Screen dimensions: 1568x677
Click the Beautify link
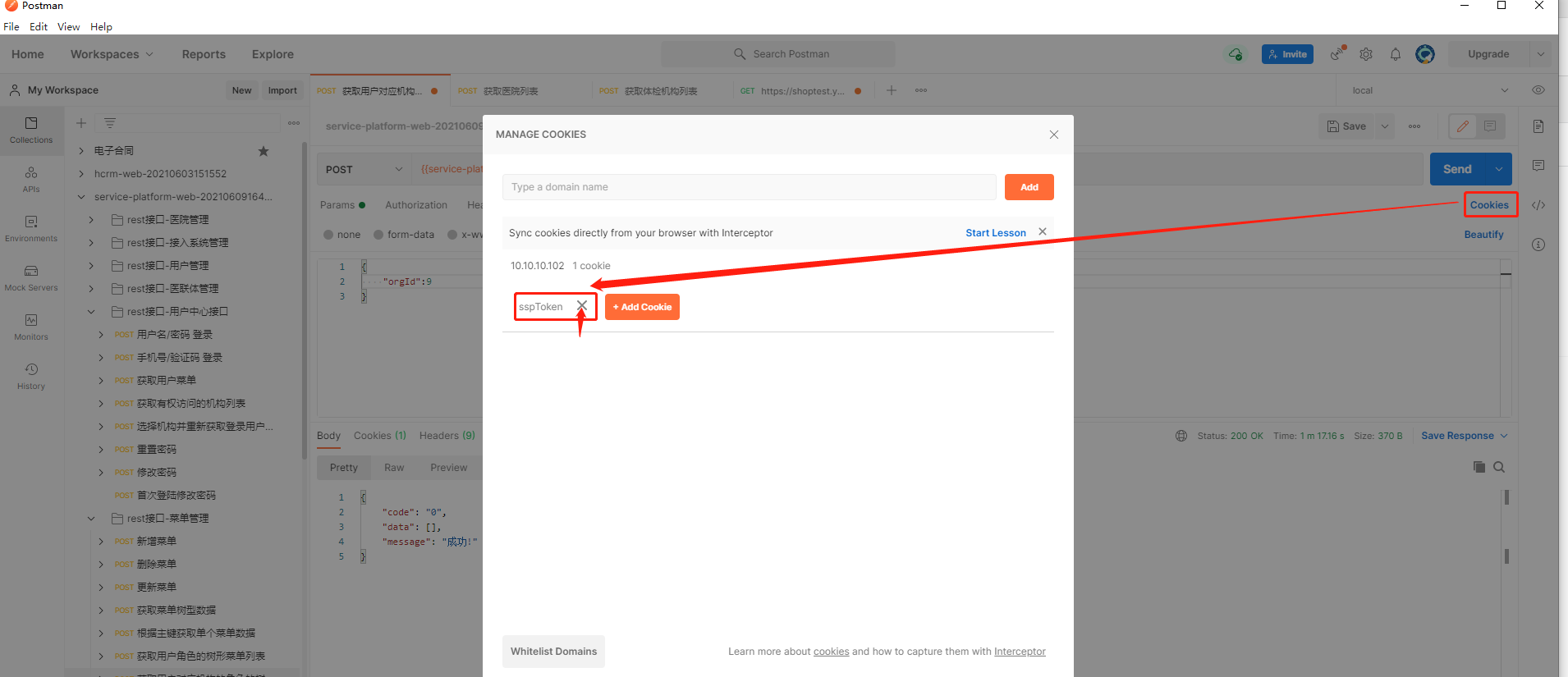coord(1484,235)
